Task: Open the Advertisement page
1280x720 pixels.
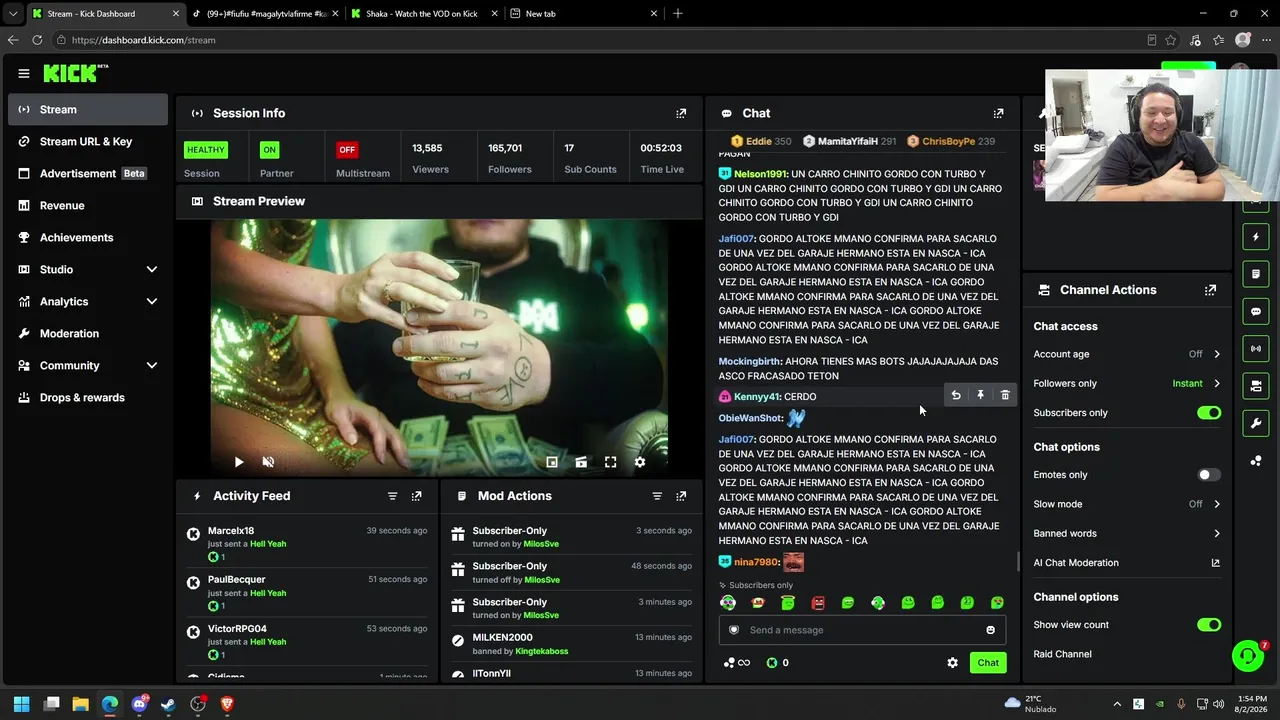Action: [88, 173]
